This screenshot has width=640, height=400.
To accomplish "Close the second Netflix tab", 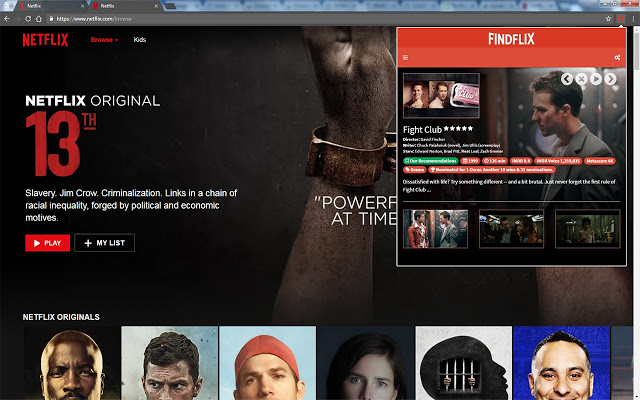I will (156, 6).
